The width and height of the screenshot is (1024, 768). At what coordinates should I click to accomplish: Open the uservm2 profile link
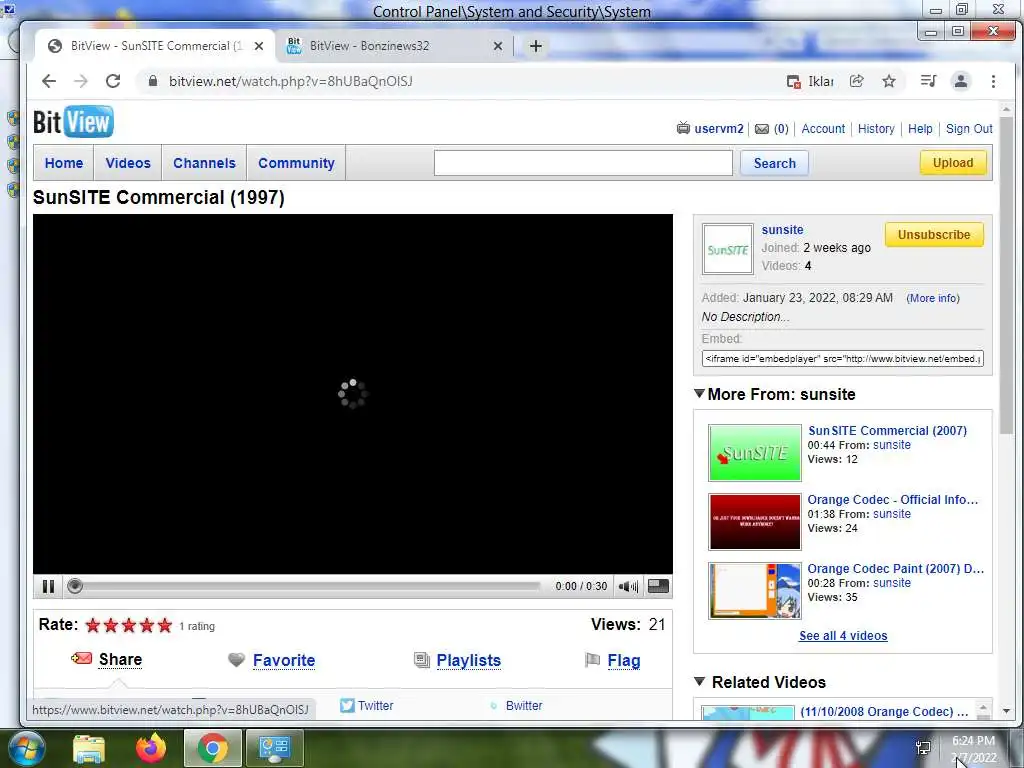(719, 129)
